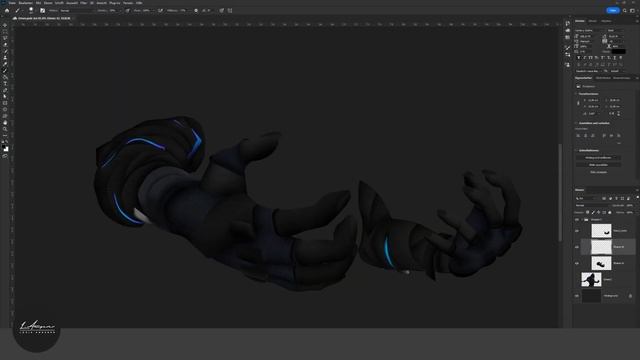640x360 pixels.
Task: Select the Move tool
Action: [x=5, y=25]
